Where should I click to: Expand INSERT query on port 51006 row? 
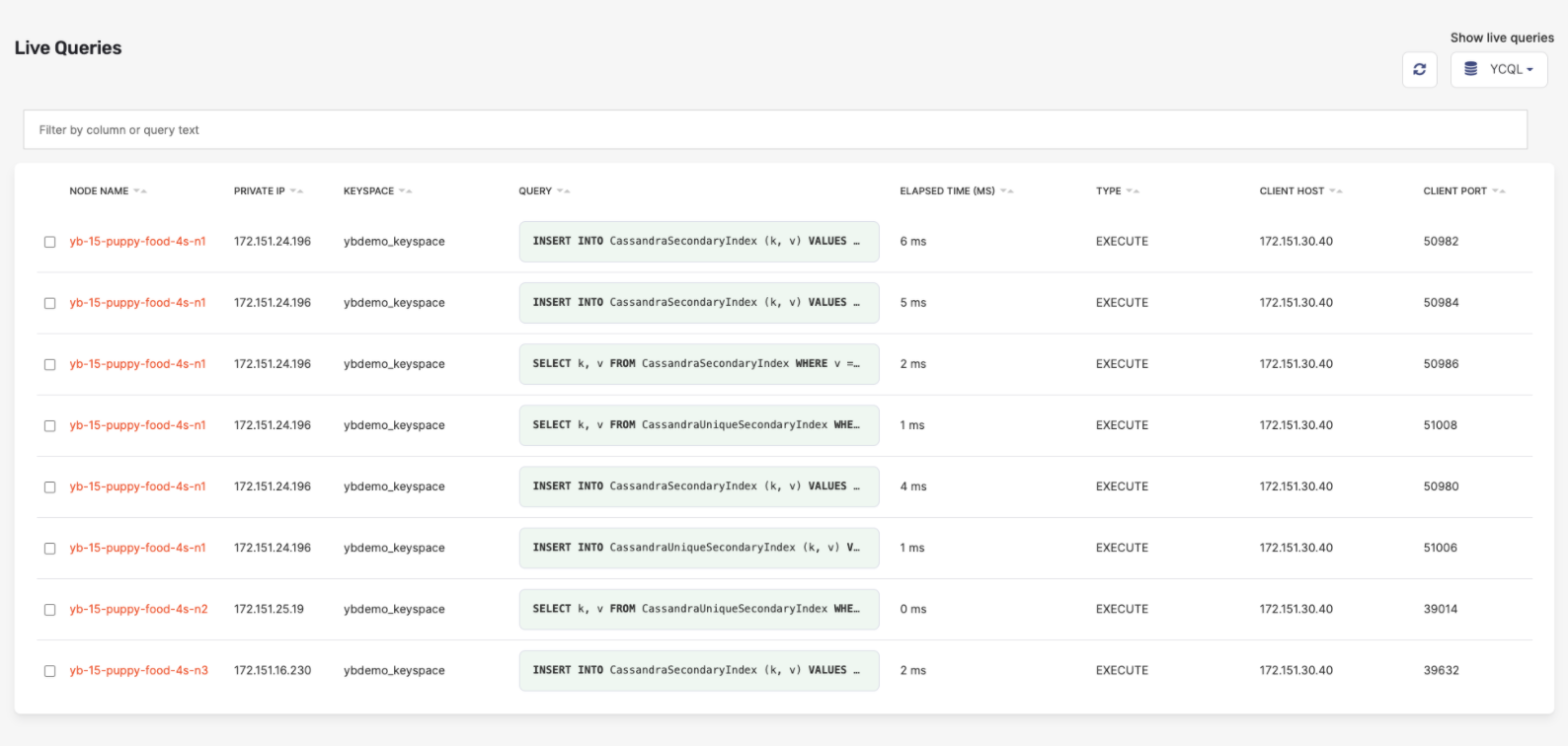tap(698, 548)
